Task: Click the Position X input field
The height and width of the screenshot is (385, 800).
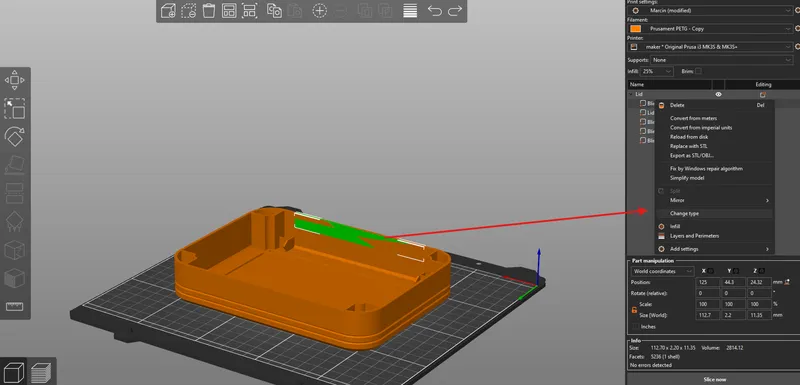Action: (707, 282)
